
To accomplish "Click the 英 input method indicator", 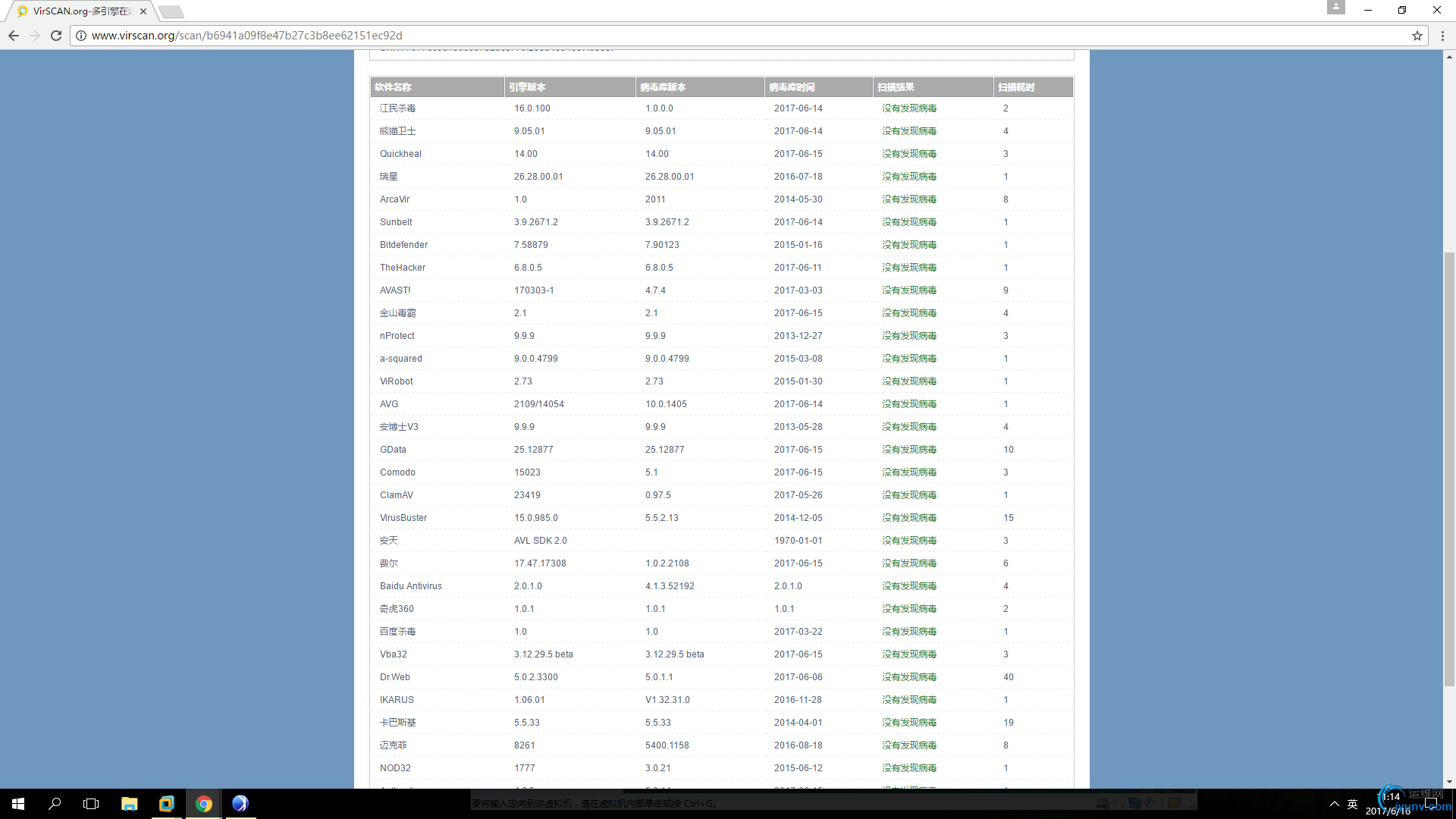I will (x=1352, y=804).
